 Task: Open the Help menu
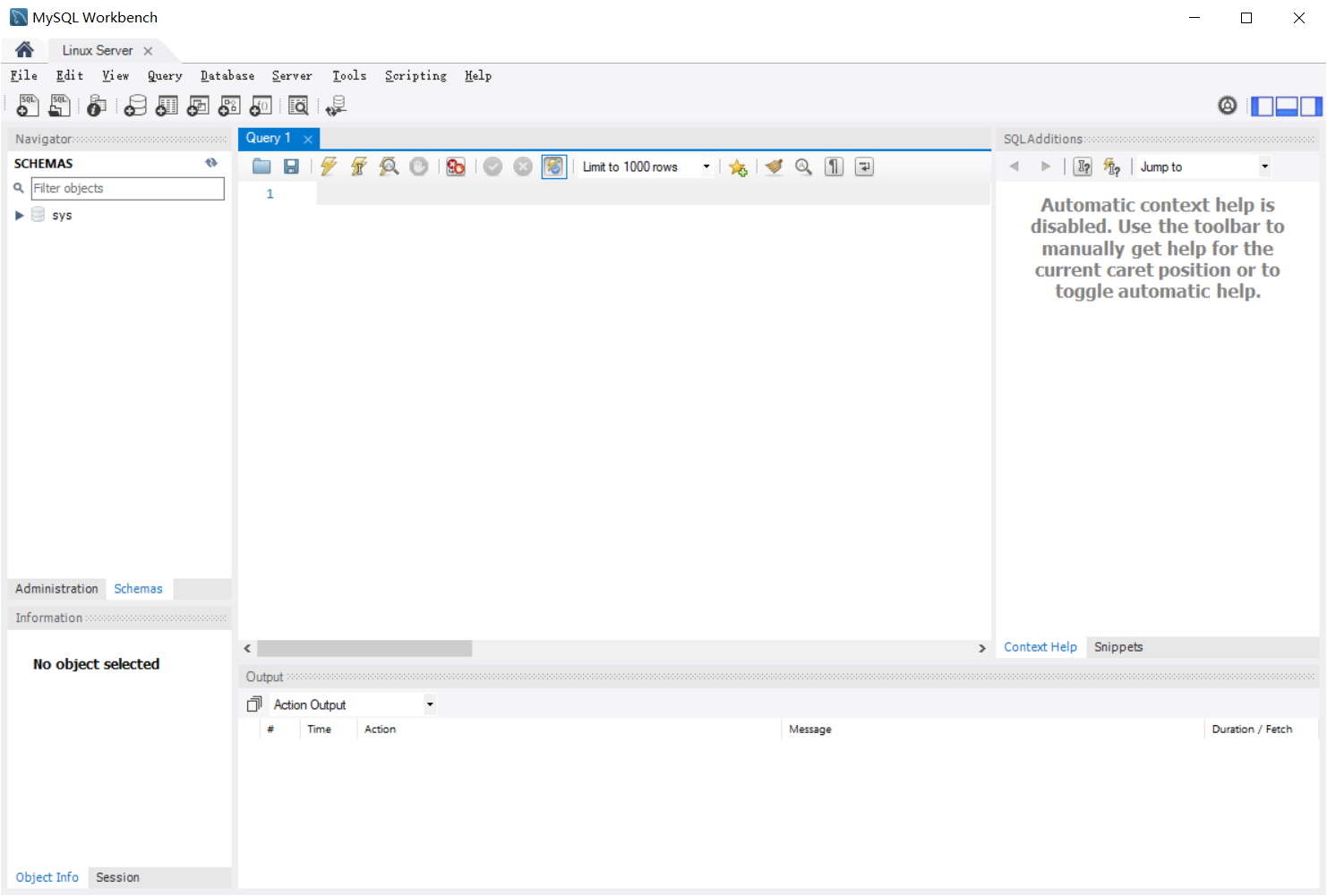coord(478,76)
